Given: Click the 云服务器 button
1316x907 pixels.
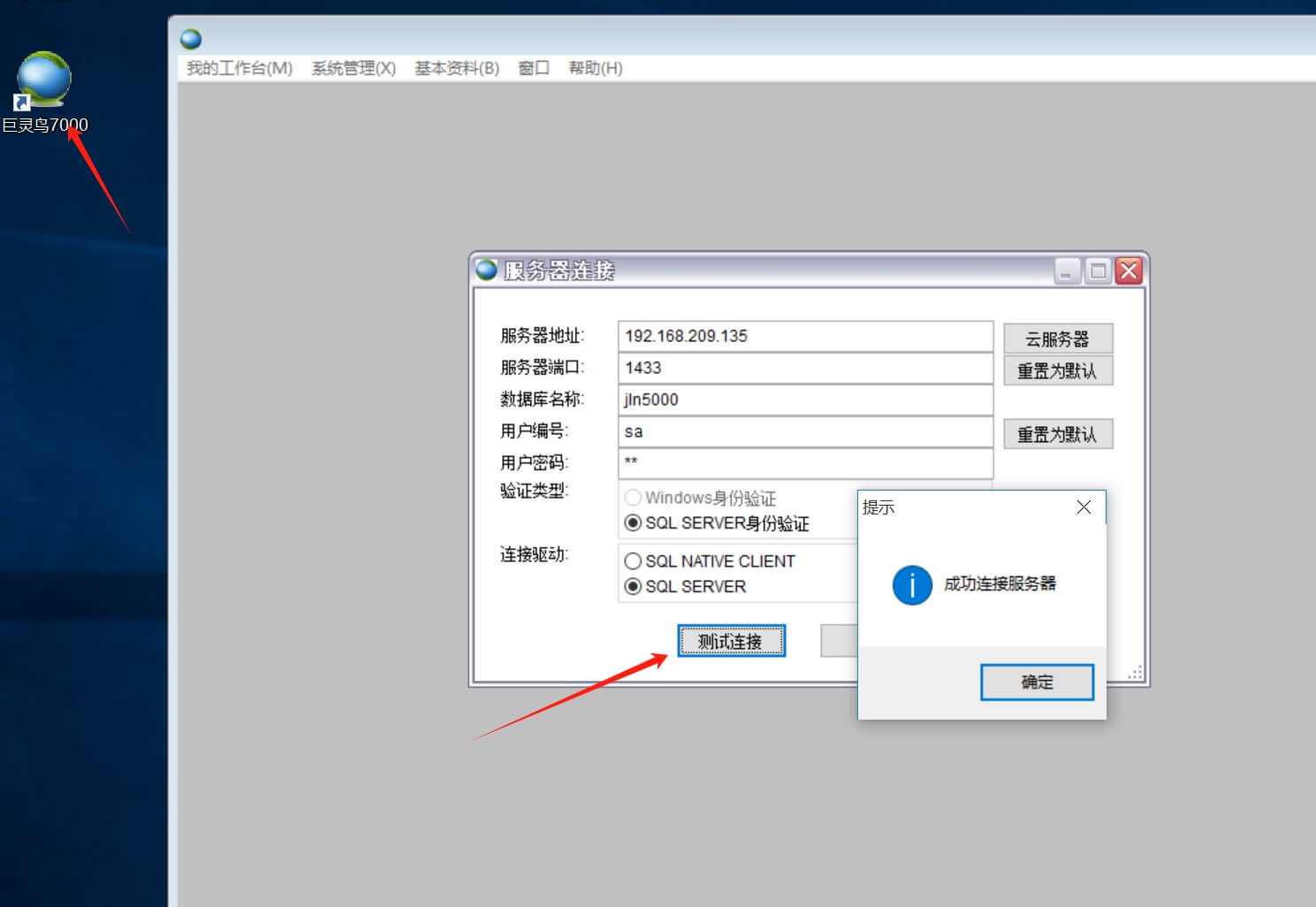Looking at the screenshot, I should point(1057,339).
